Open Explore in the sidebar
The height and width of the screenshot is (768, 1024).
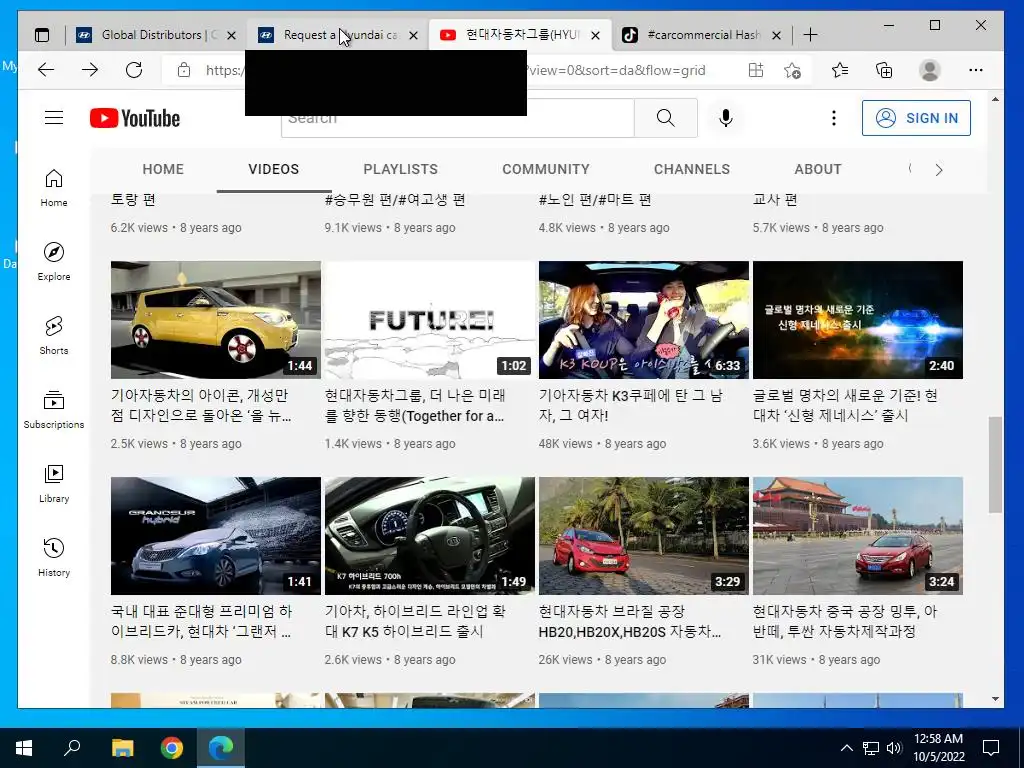coord(54,262)
